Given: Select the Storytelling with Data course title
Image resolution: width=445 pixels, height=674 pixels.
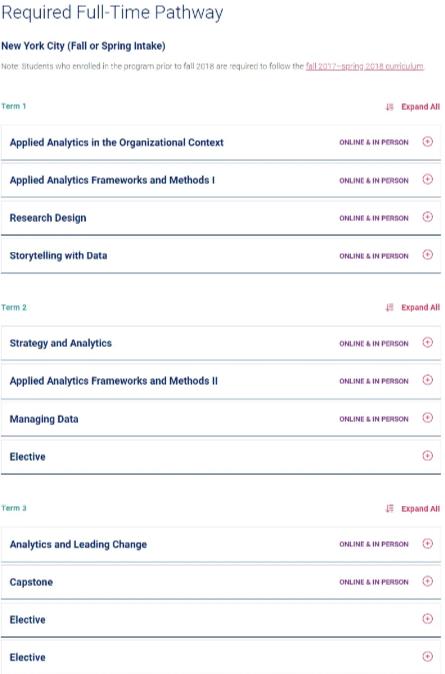Looking at the screenshot, I should (58, 255).
